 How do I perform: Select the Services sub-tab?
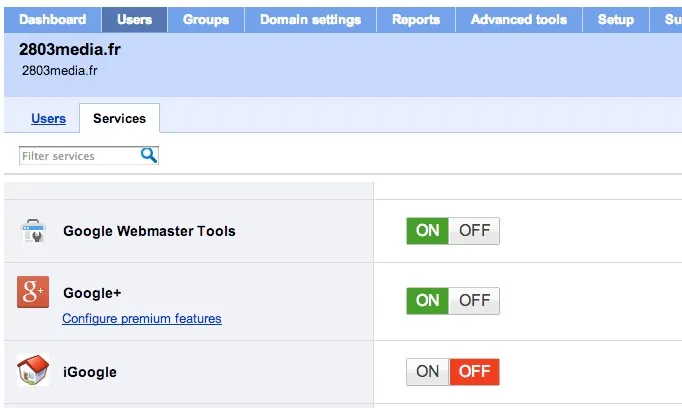[120, 118]
